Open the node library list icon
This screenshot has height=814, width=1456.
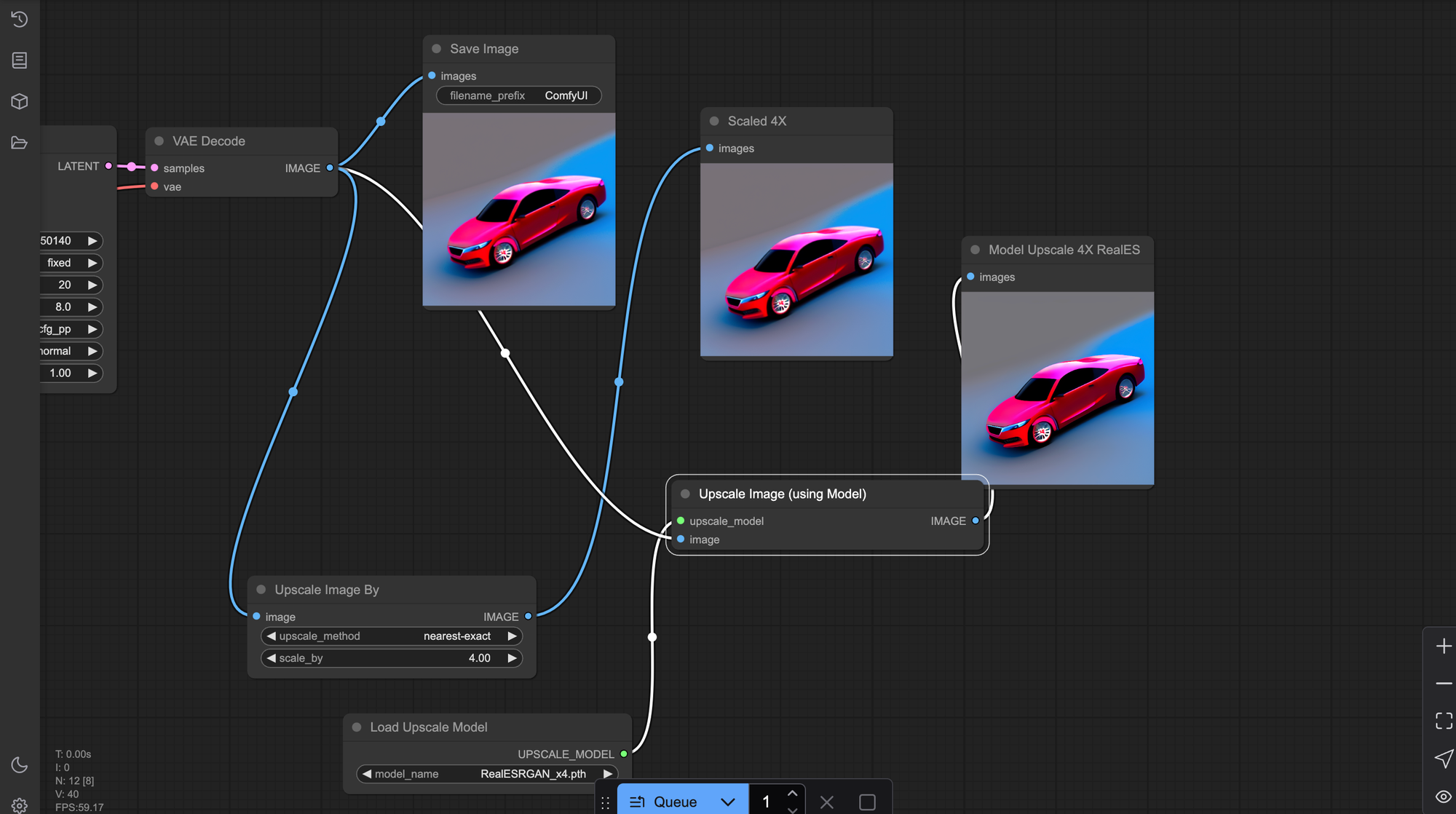(x=20, y=60)
